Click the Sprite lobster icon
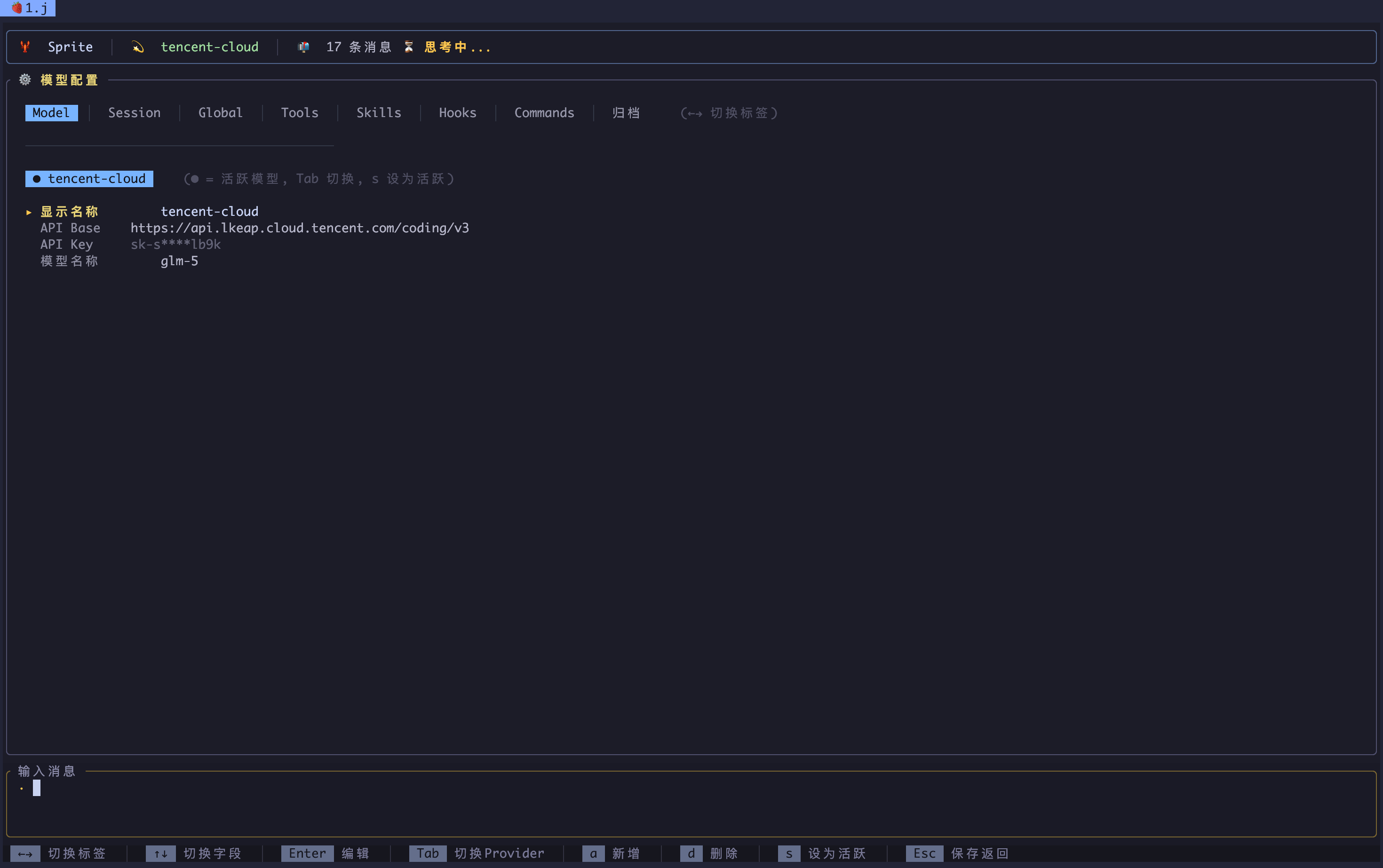This screenshot has height=868, width=1383. click(24, 47)
